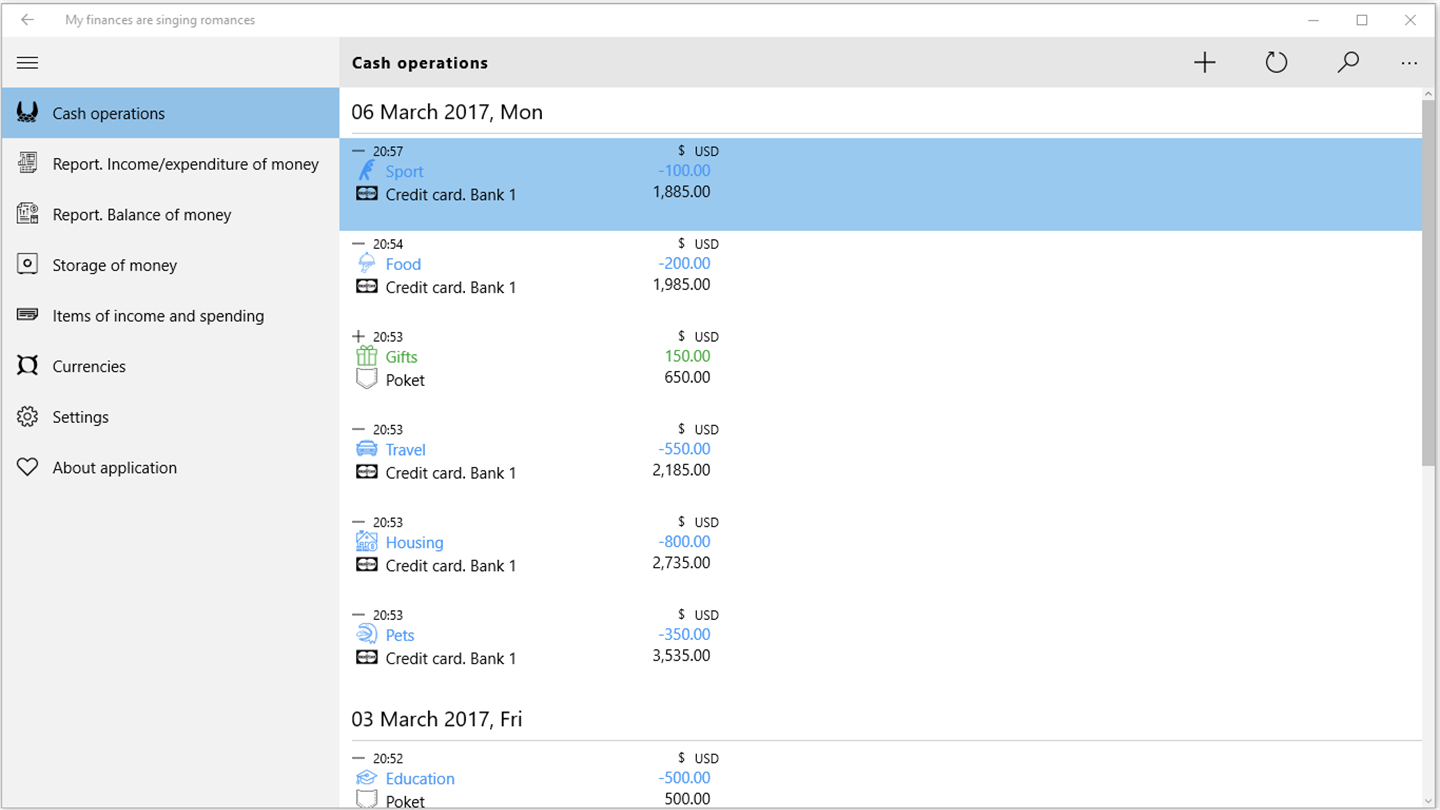Viewport: 1440px width, 810px height.
Task: Open search with the magnifier icon
Action: pyautogui.click(x=1348, y=63)
